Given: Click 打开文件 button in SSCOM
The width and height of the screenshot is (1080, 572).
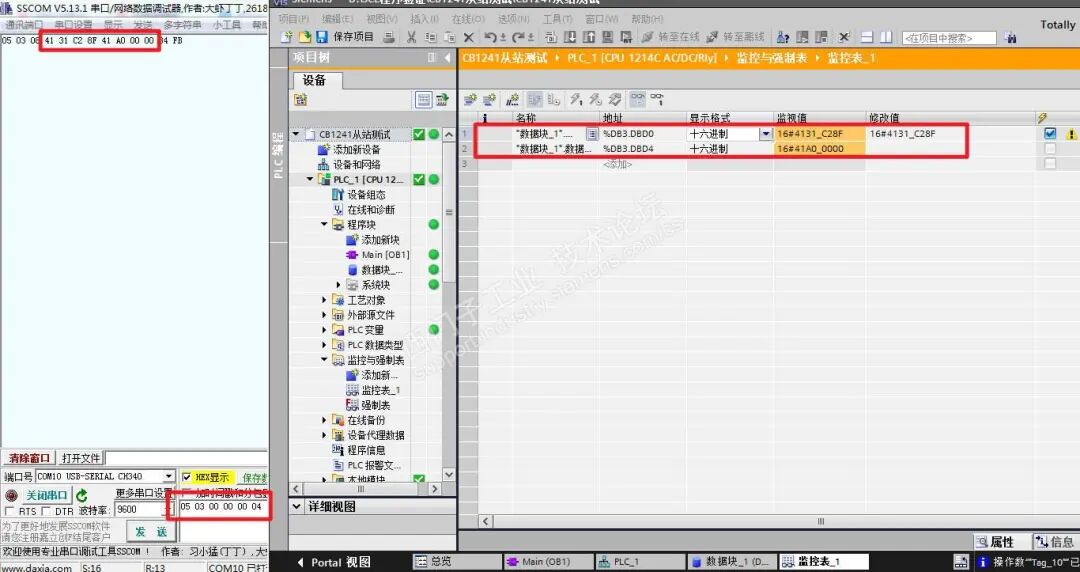Looking at the screenshot, I should (x=81, y=458).
